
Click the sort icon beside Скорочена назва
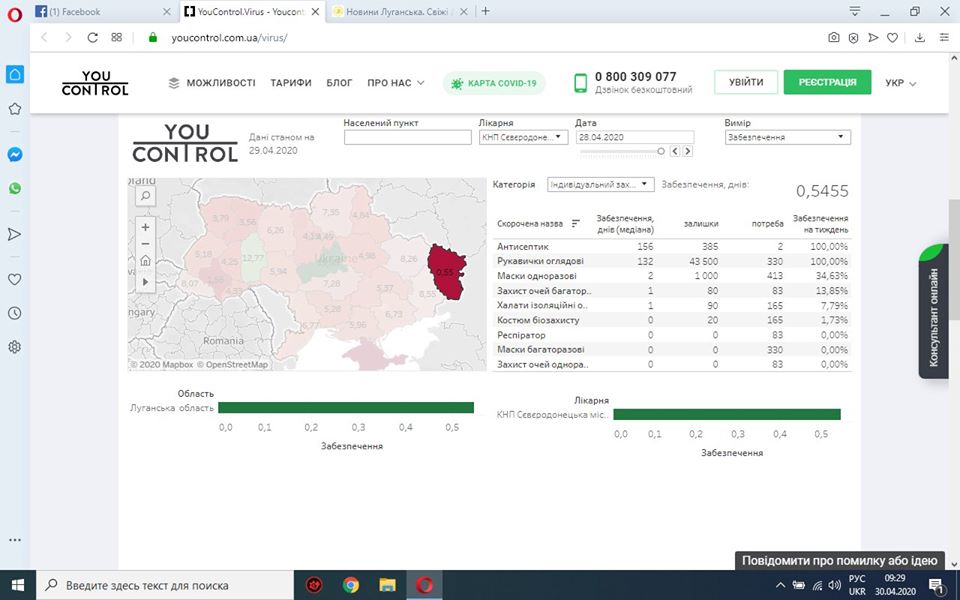tap(575, 224)
